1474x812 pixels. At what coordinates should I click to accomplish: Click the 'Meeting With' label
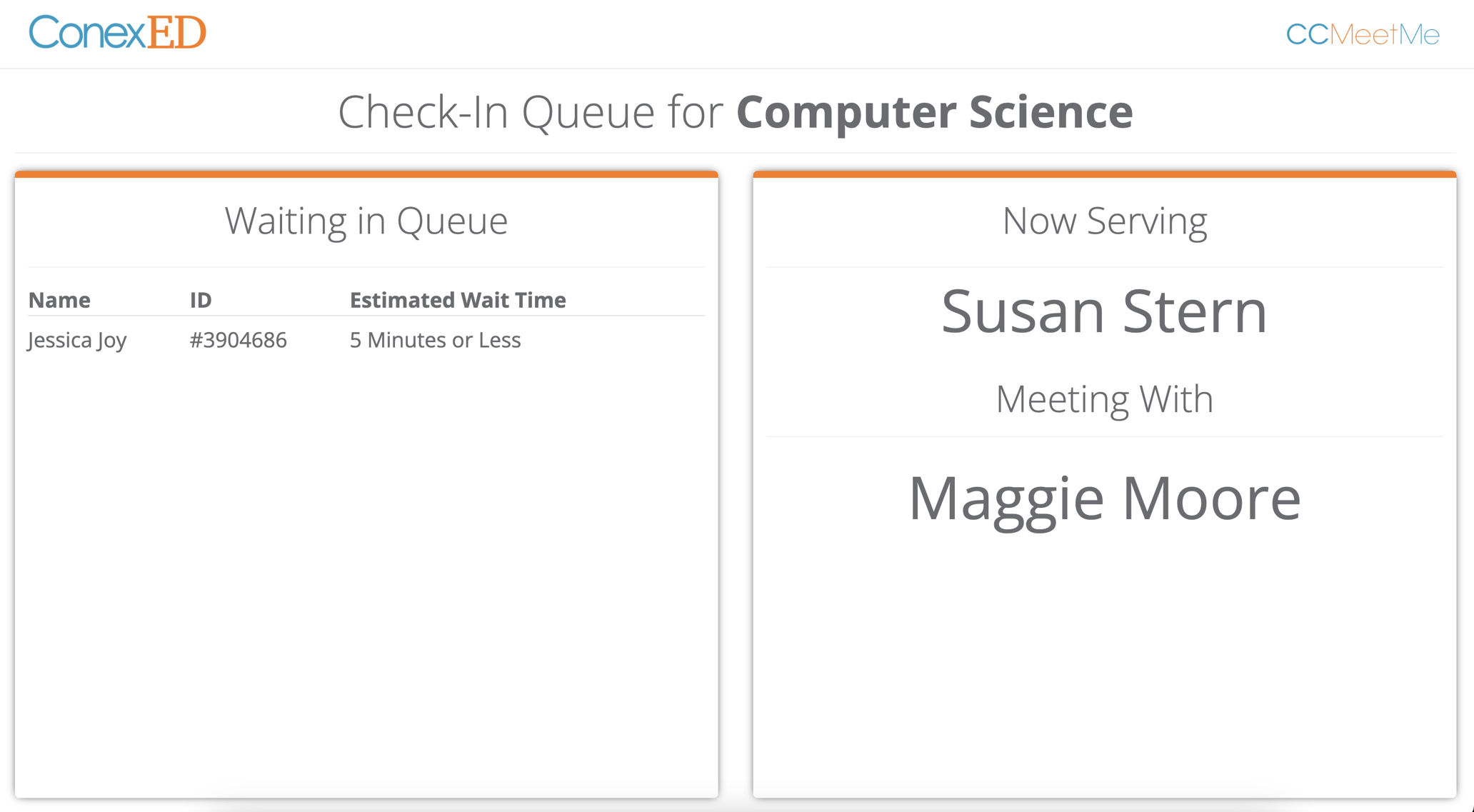tap(1104, 399)
